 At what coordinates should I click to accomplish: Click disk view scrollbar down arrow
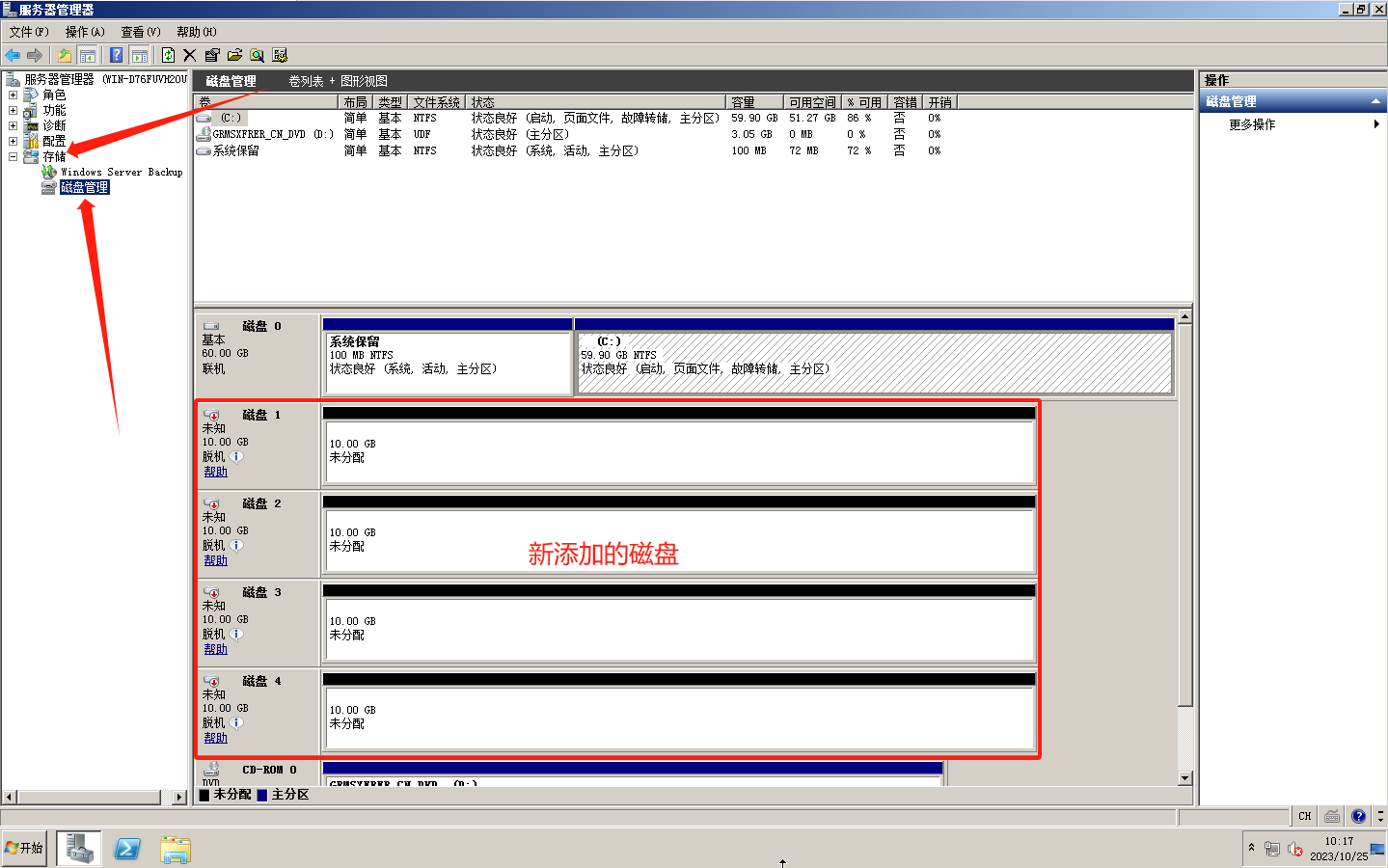tap(1184, 777)
